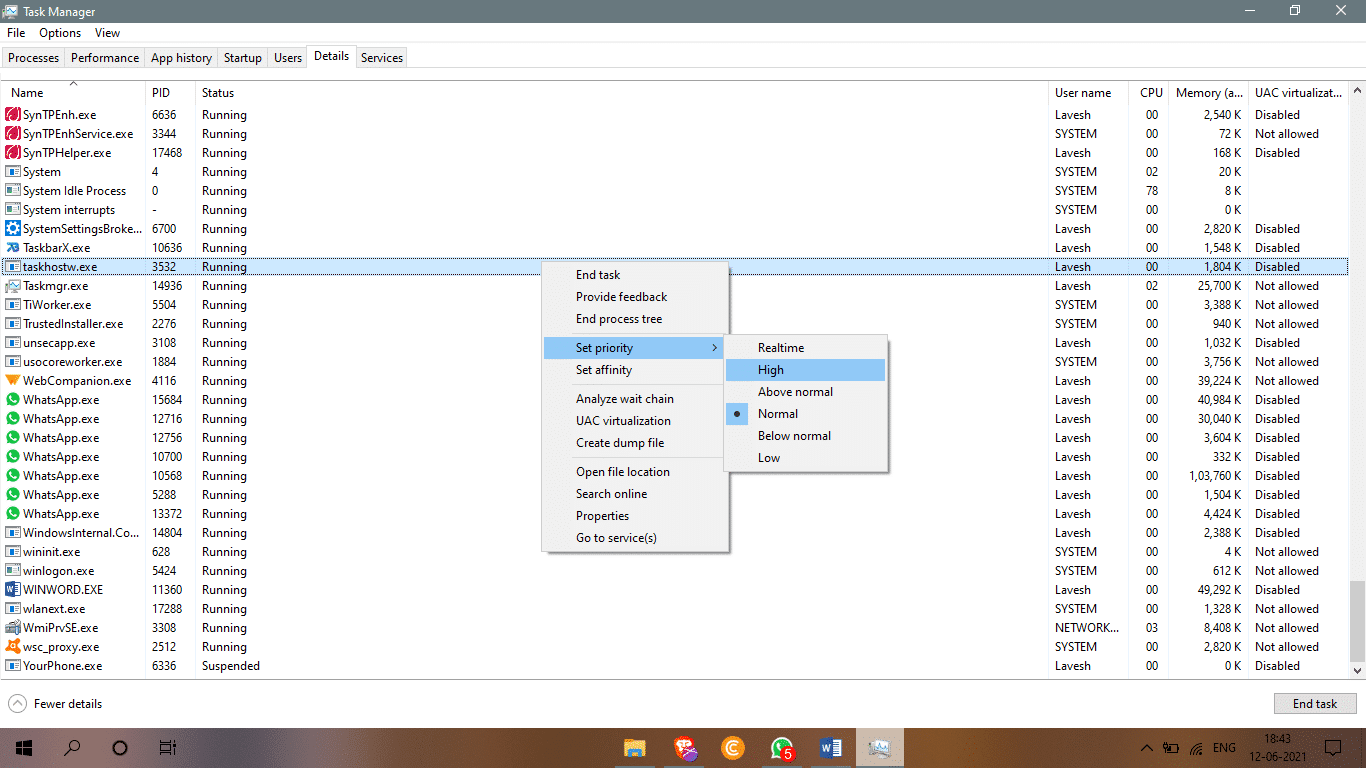Click the WINWORD.EXE Word icon

(x=13, y=590)
